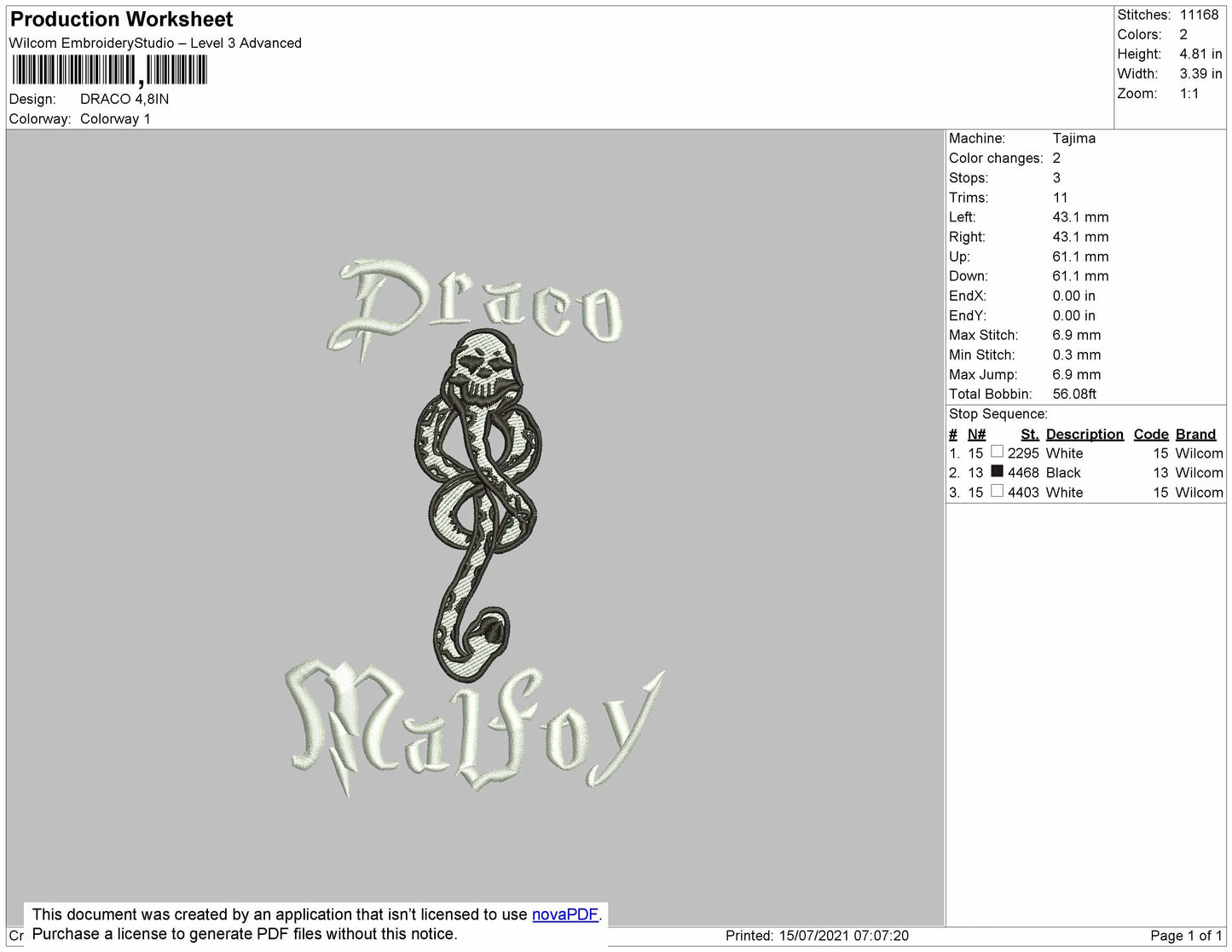Click the 'Stitches: 11168' value
The height and width of the screenshot is (952, 1232).
tap(1199, 15)
